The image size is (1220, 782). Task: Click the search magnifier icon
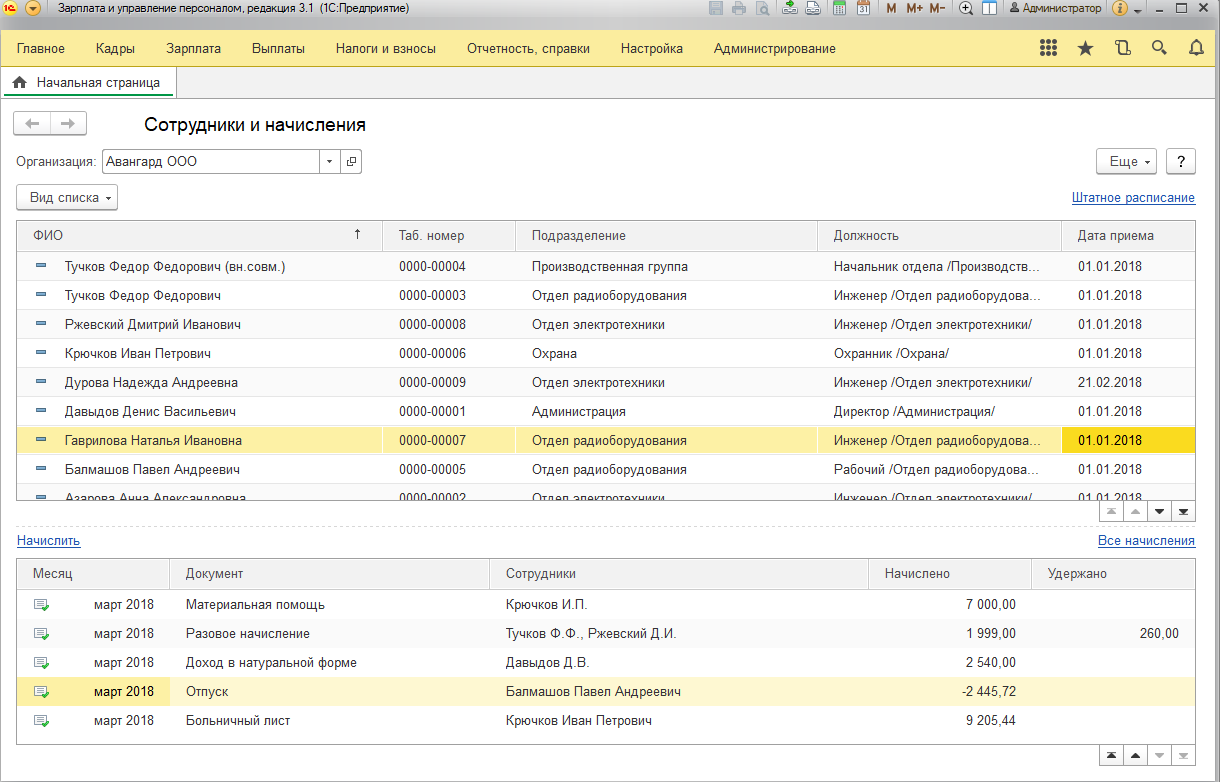pos(1159,48)
